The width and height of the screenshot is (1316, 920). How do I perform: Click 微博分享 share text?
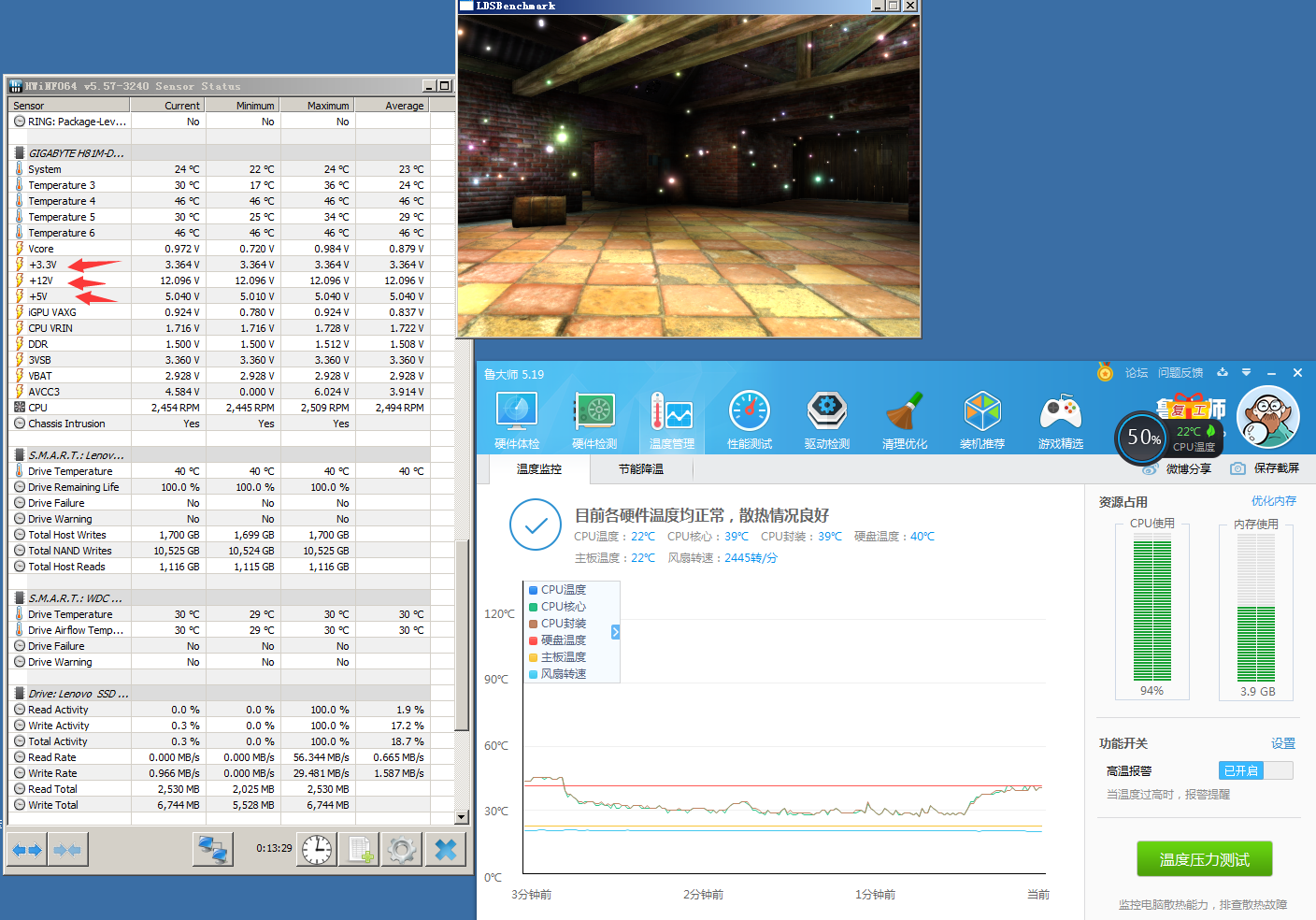(1188, 468)
